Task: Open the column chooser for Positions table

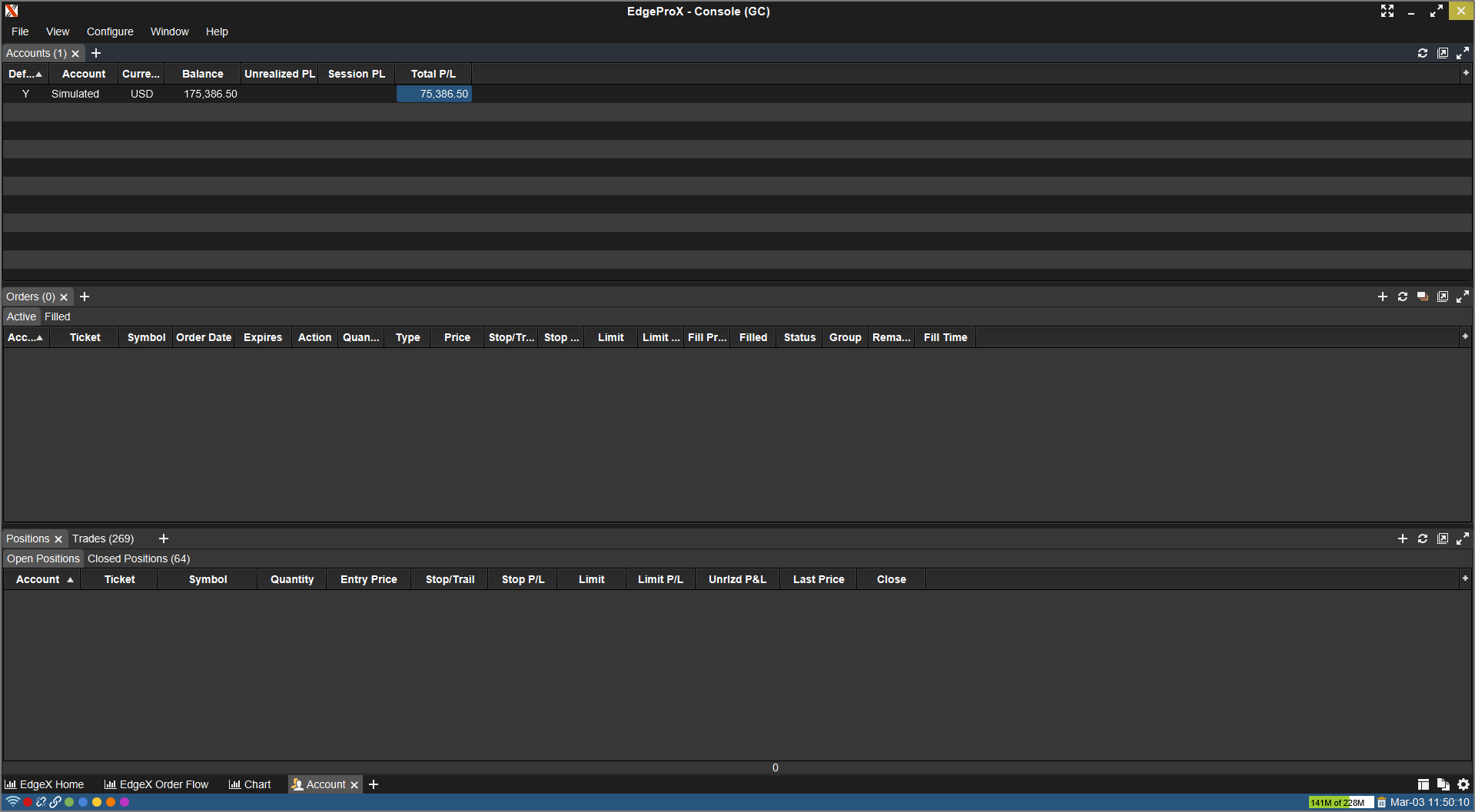Action: pyautogui.click(x=1465, y=578)
